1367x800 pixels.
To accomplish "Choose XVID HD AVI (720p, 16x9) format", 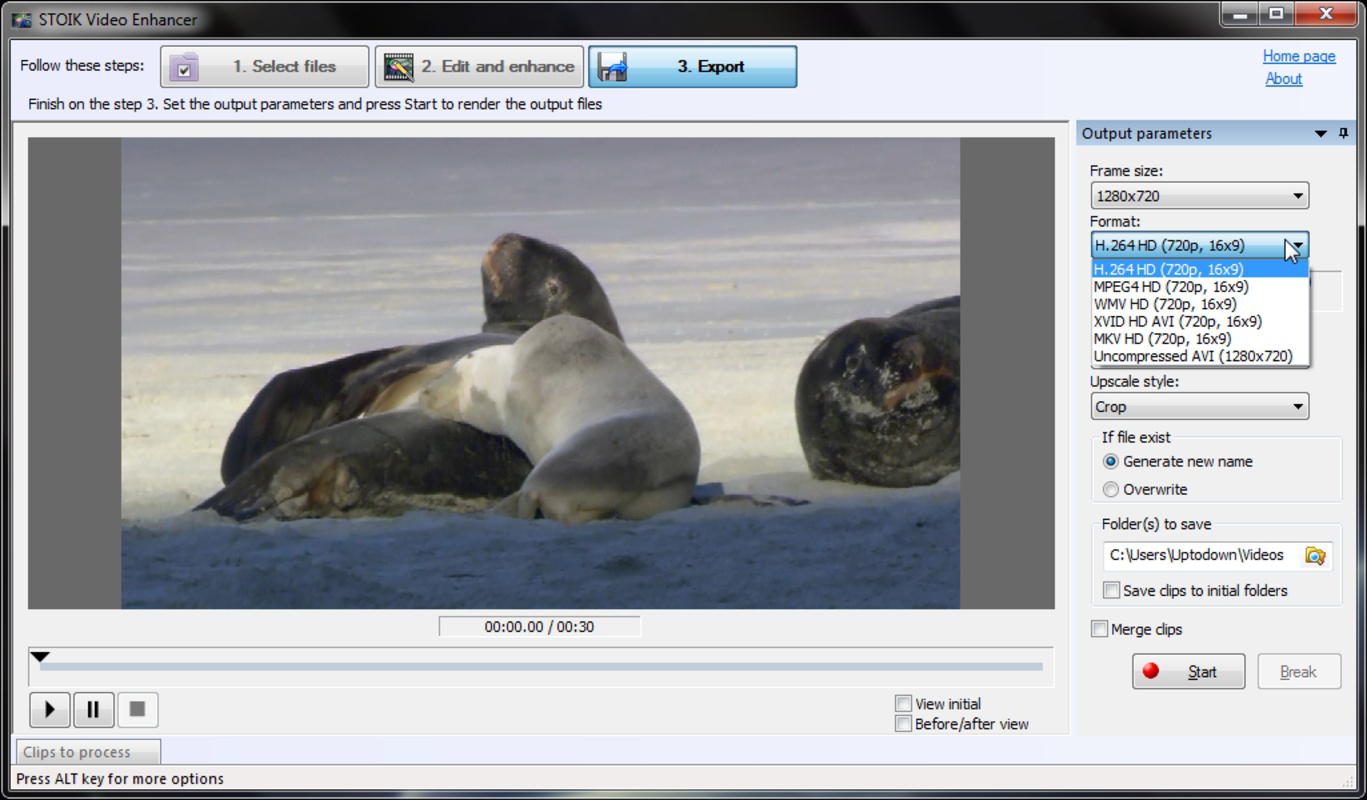I will click(1200, 321).
